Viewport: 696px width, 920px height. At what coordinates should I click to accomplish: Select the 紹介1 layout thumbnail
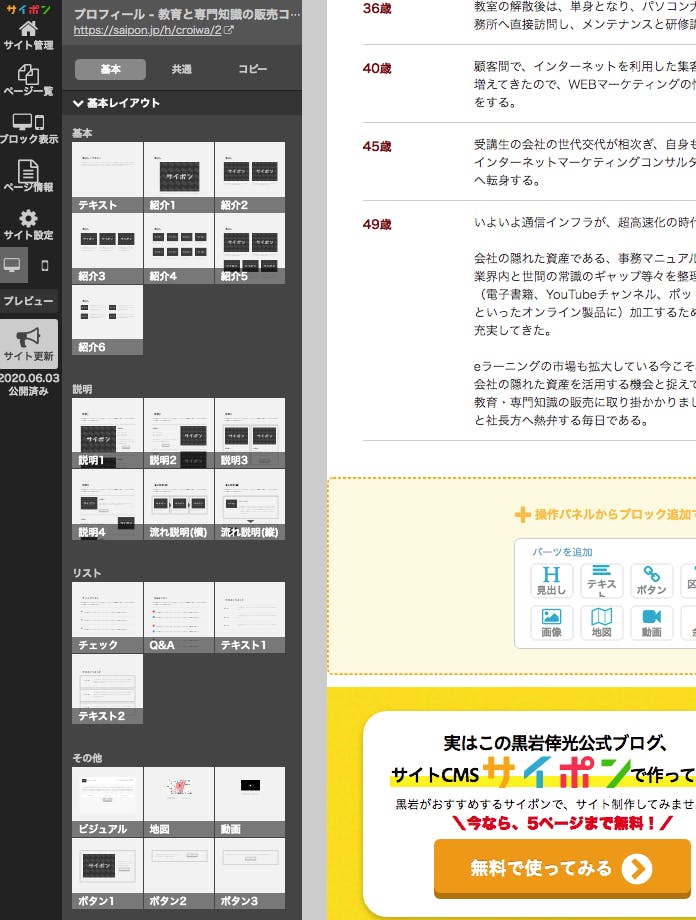click(178, 177)
